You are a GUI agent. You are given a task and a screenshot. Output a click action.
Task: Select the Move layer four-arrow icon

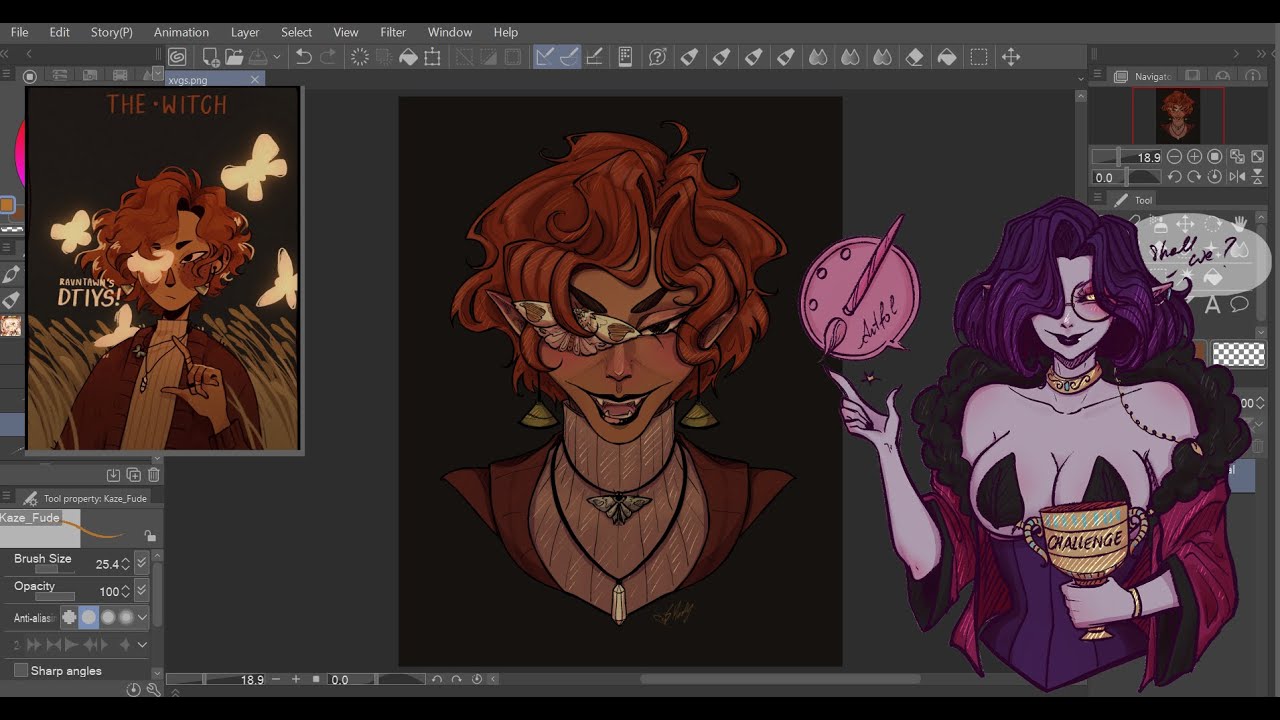[1011, 57]
